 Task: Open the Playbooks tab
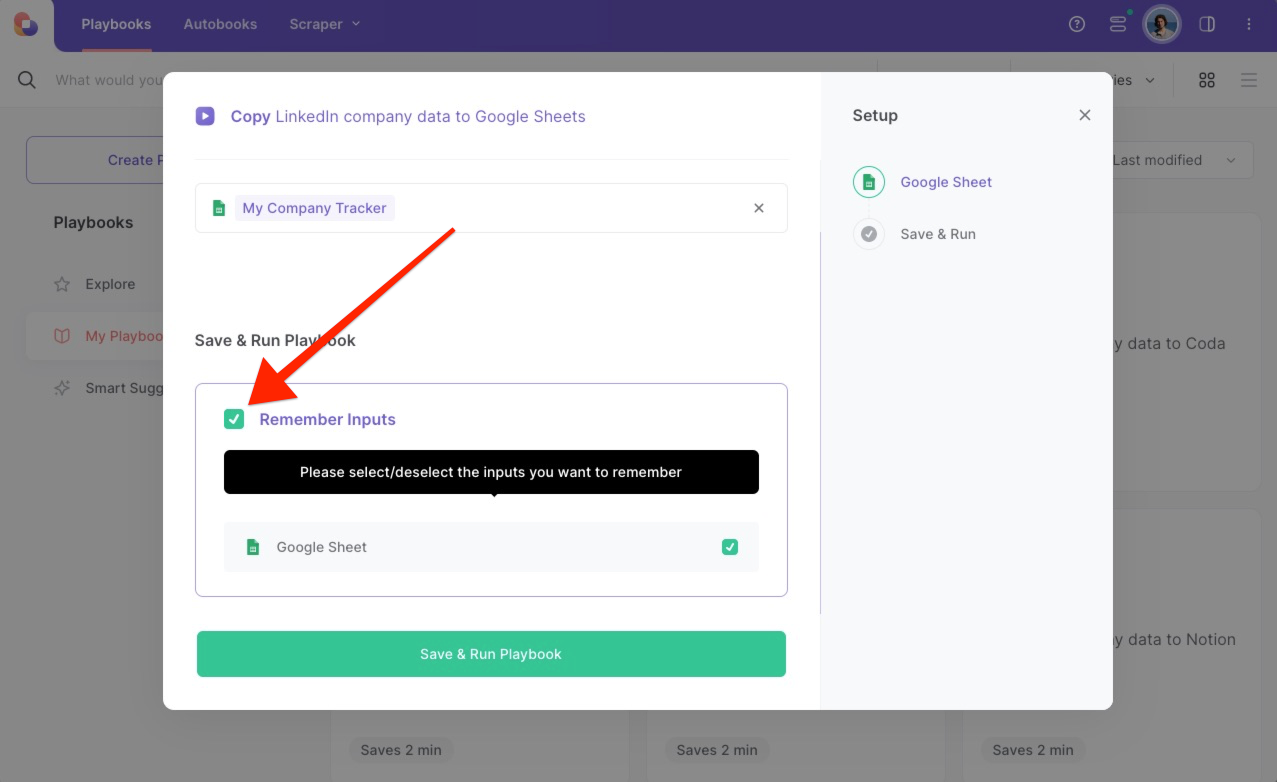tap(116, 24)
